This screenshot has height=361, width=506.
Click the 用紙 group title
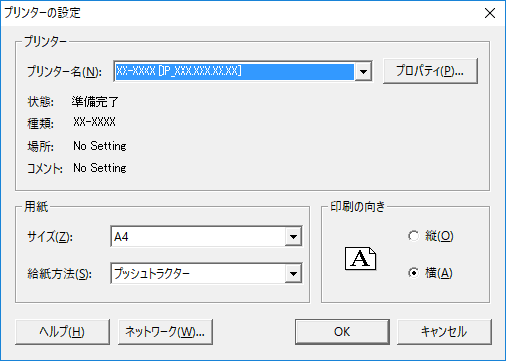point(36,207)
